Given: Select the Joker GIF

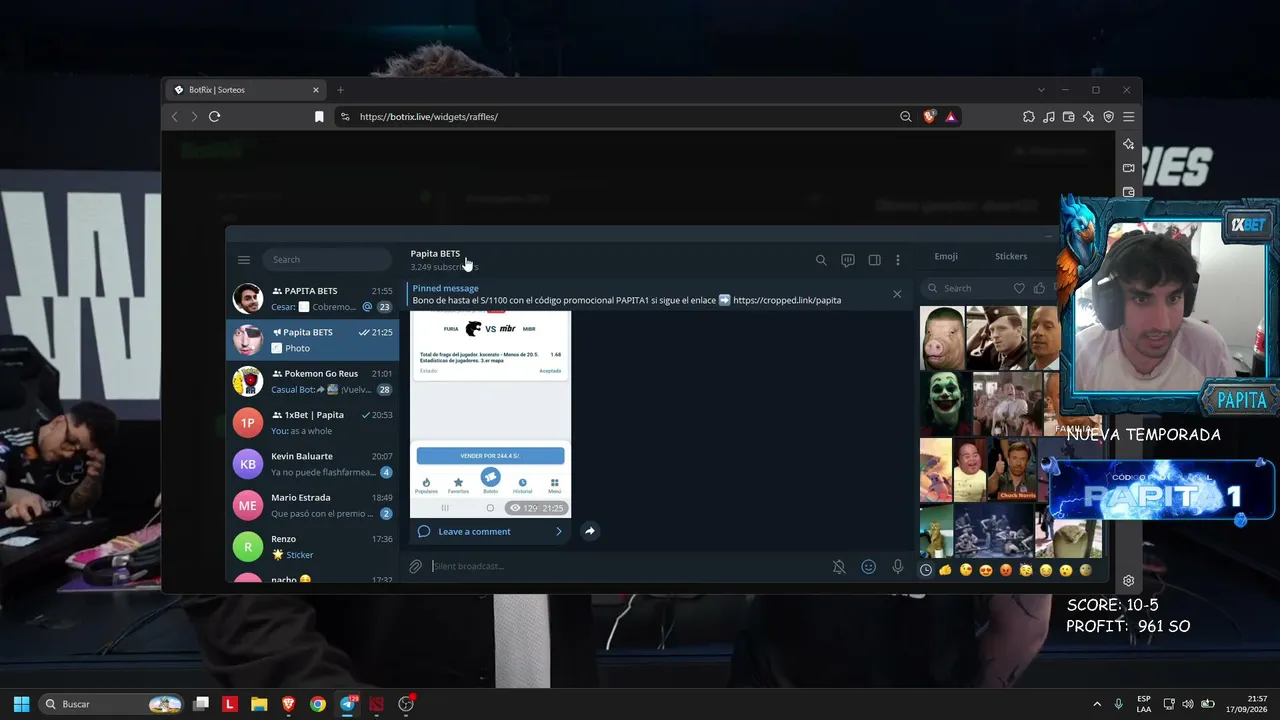Looking at the screenshot, I should coord(945,404).
